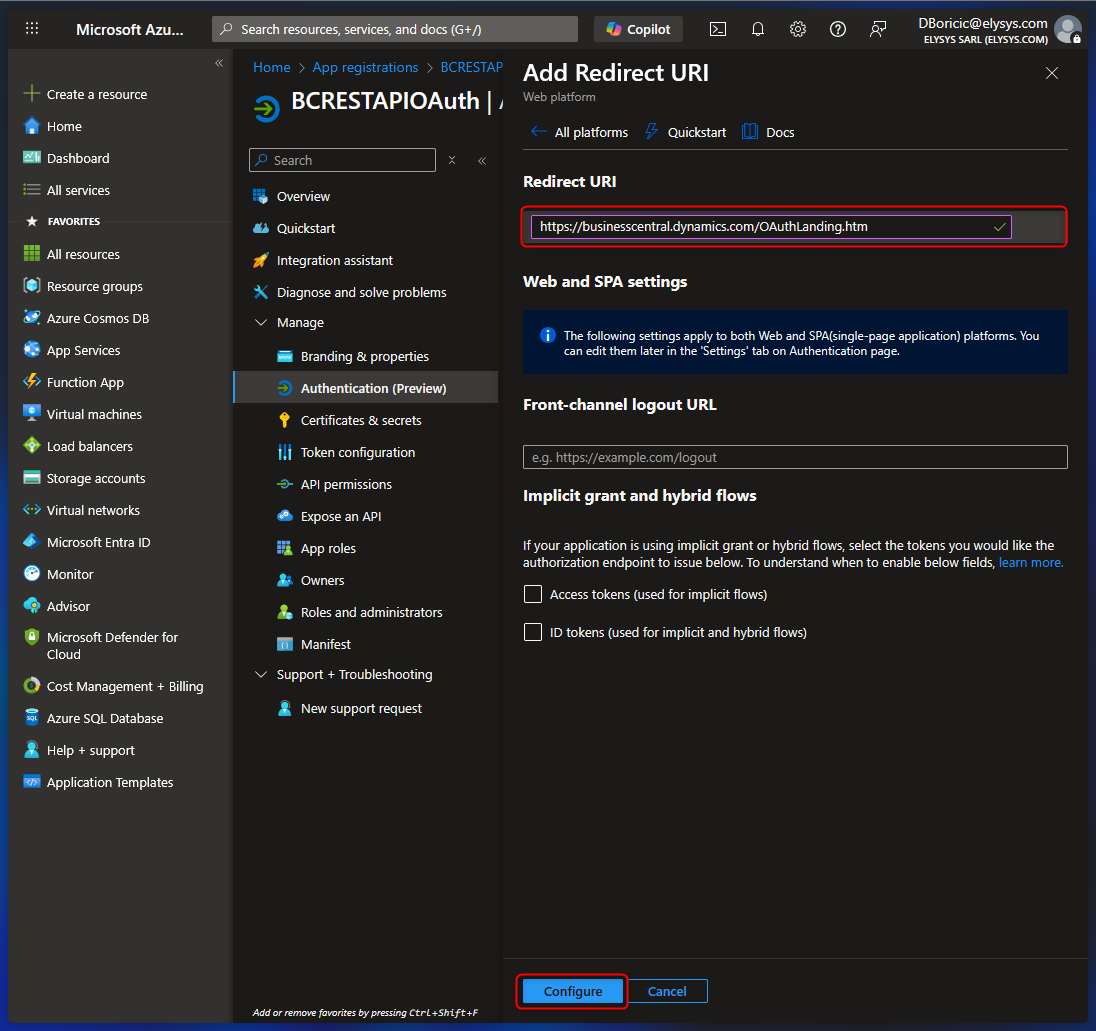Open the Feedback icon in header
Image resolution: width=1096 pixels, height=1031 pixels.
click(x=878, y=29)
